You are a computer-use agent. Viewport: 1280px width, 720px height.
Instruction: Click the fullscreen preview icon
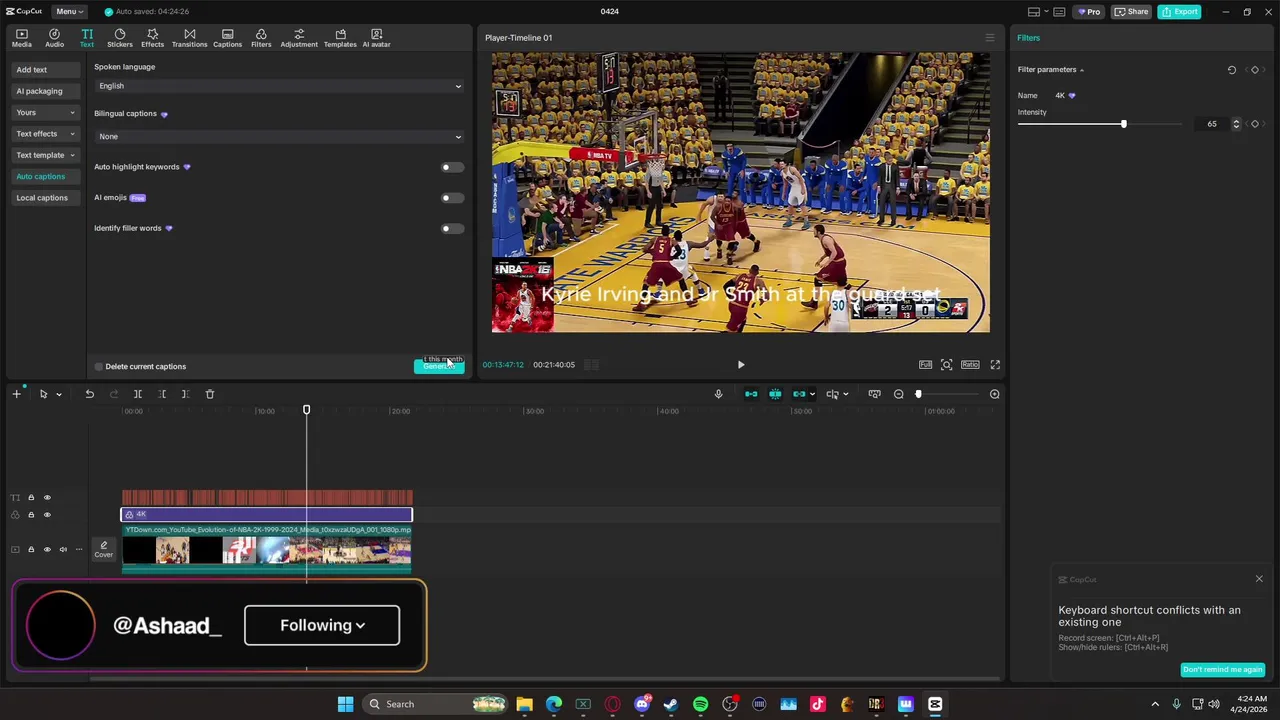pos(995,365)
